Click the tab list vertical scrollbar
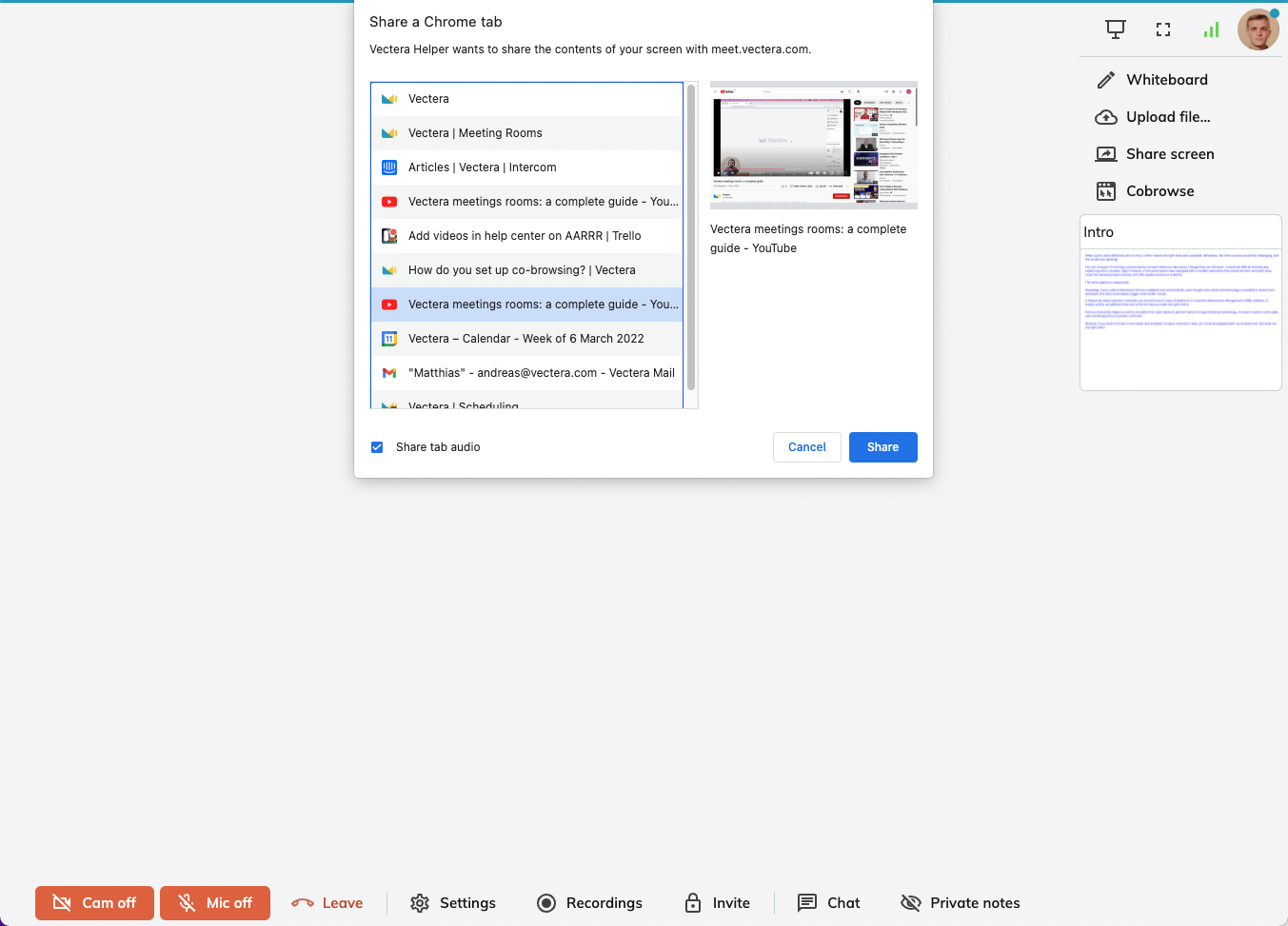The image size is (1288, 926). click(x=691, y=238)
